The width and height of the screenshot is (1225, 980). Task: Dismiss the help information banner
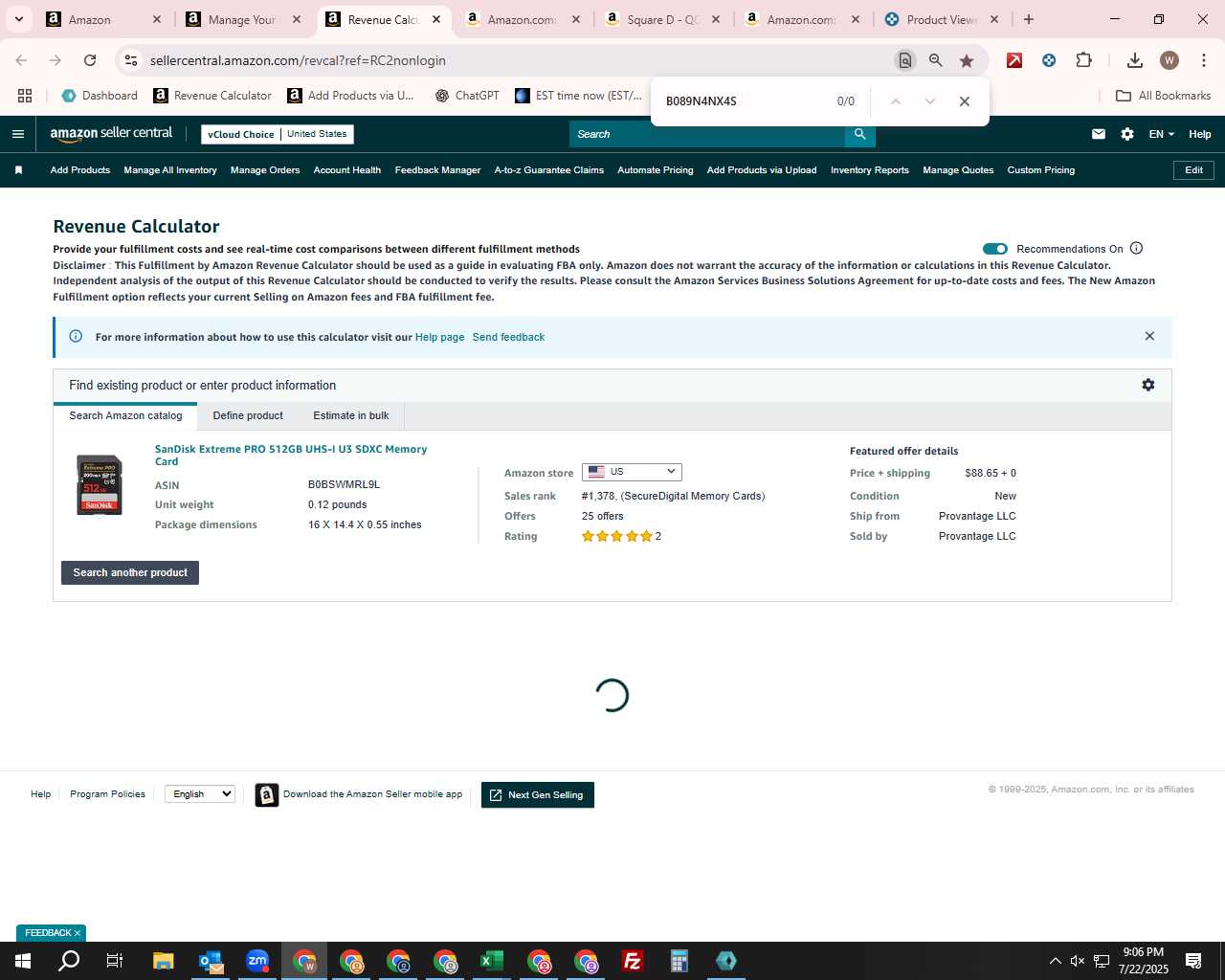click(1149, 336)
